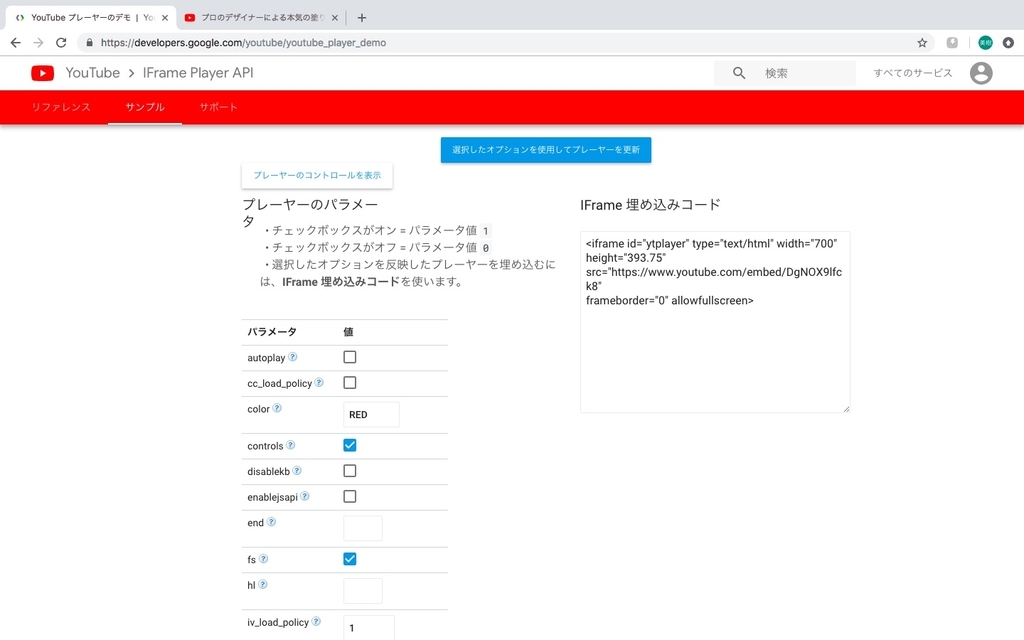The image size is (1024, 640).
Task: Uncheck the controls checkbox
Action: pyautogui.click(x=351, y=445)
